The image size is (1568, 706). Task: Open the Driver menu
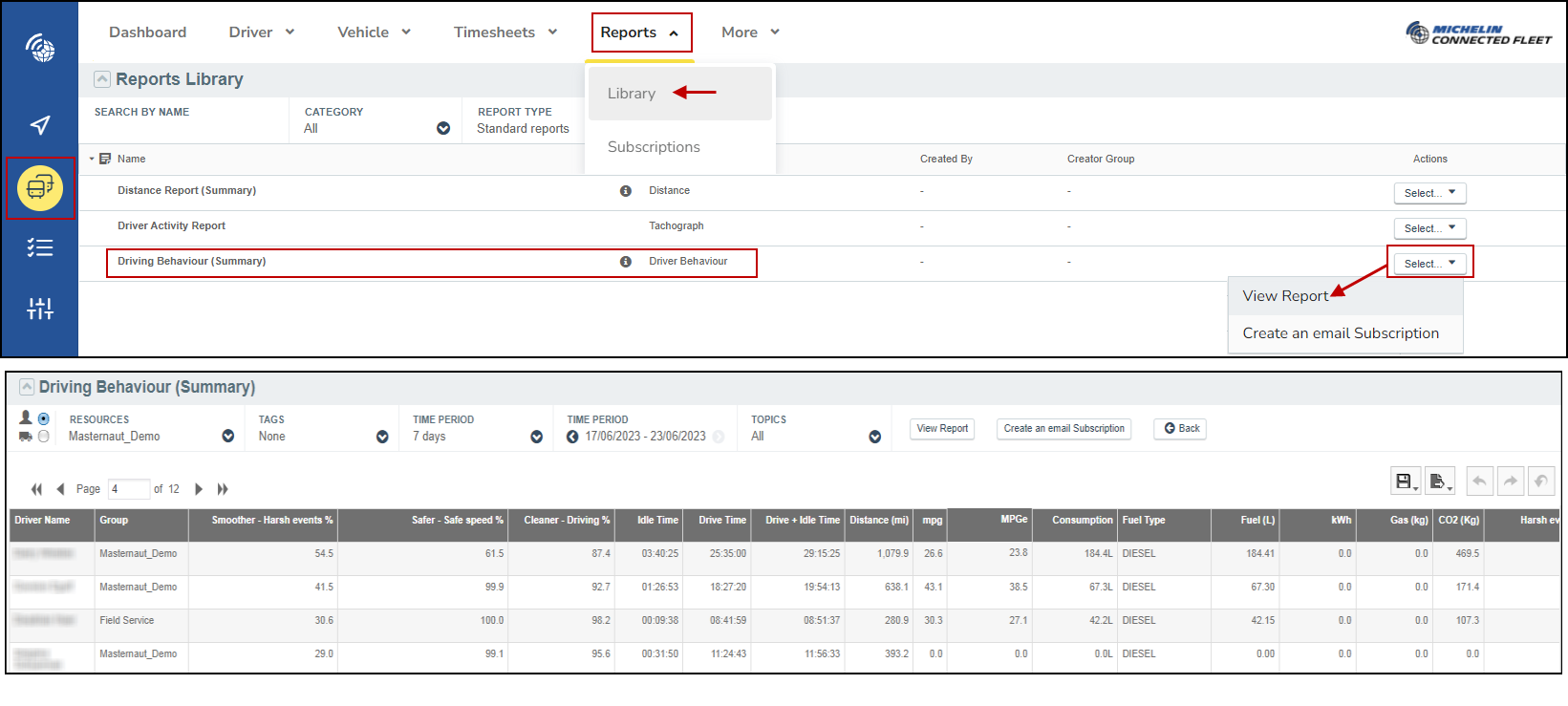pyautogui.click(x=262, y=32)
